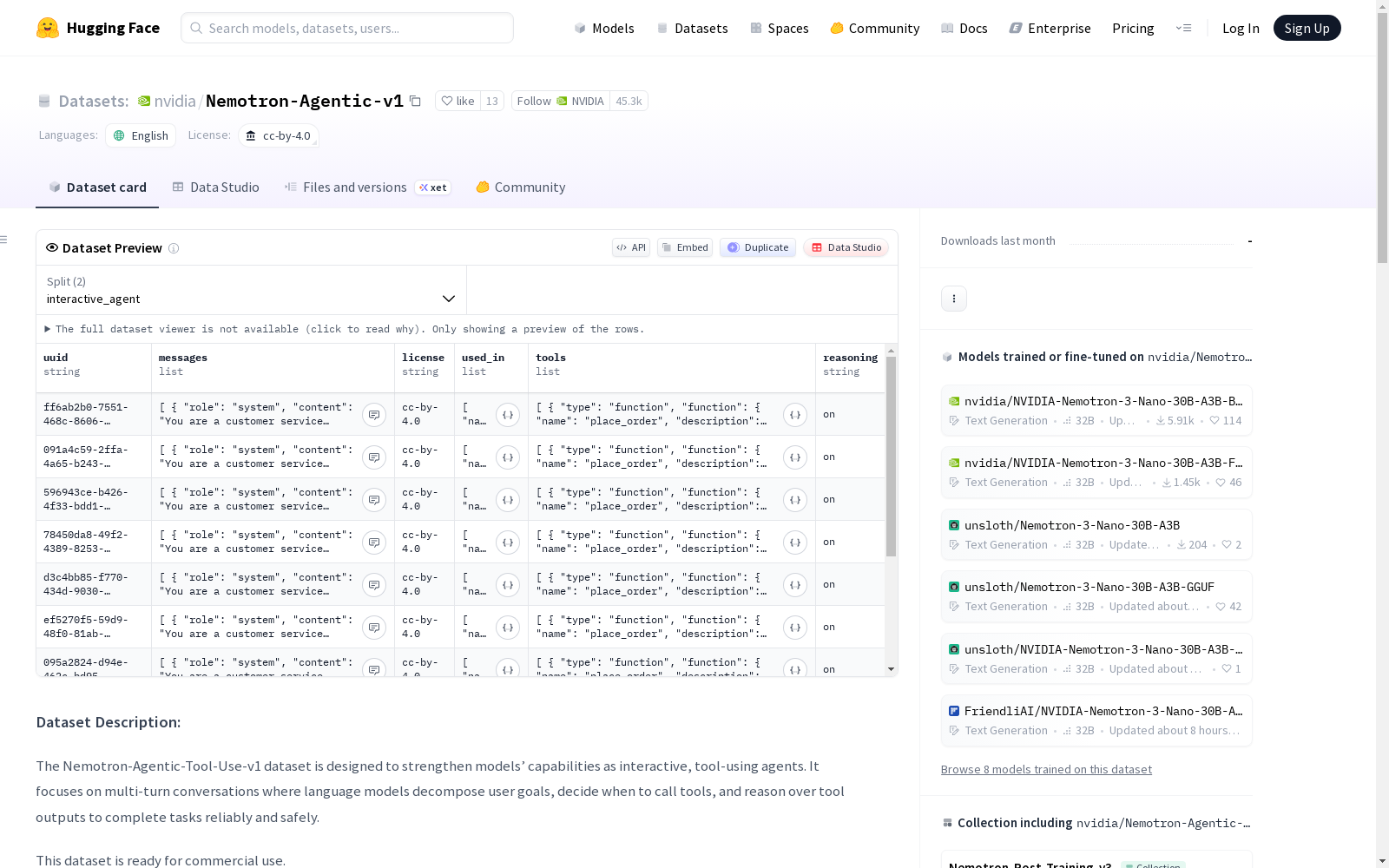The width and height of the screenshot is (1389, 868).
Task: Open used_in JSON viewer for row ef5270f5-59d9
Action: [x=508, y=628]
